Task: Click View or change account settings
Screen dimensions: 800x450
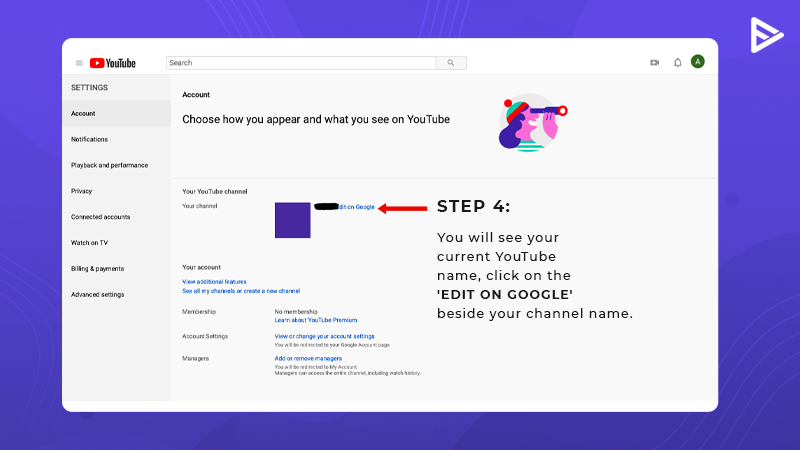Action: (324, 336)
